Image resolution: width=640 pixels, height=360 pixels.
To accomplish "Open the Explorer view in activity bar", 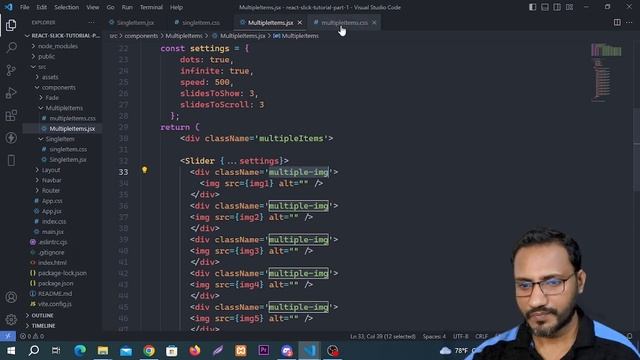I will point(11,25).
